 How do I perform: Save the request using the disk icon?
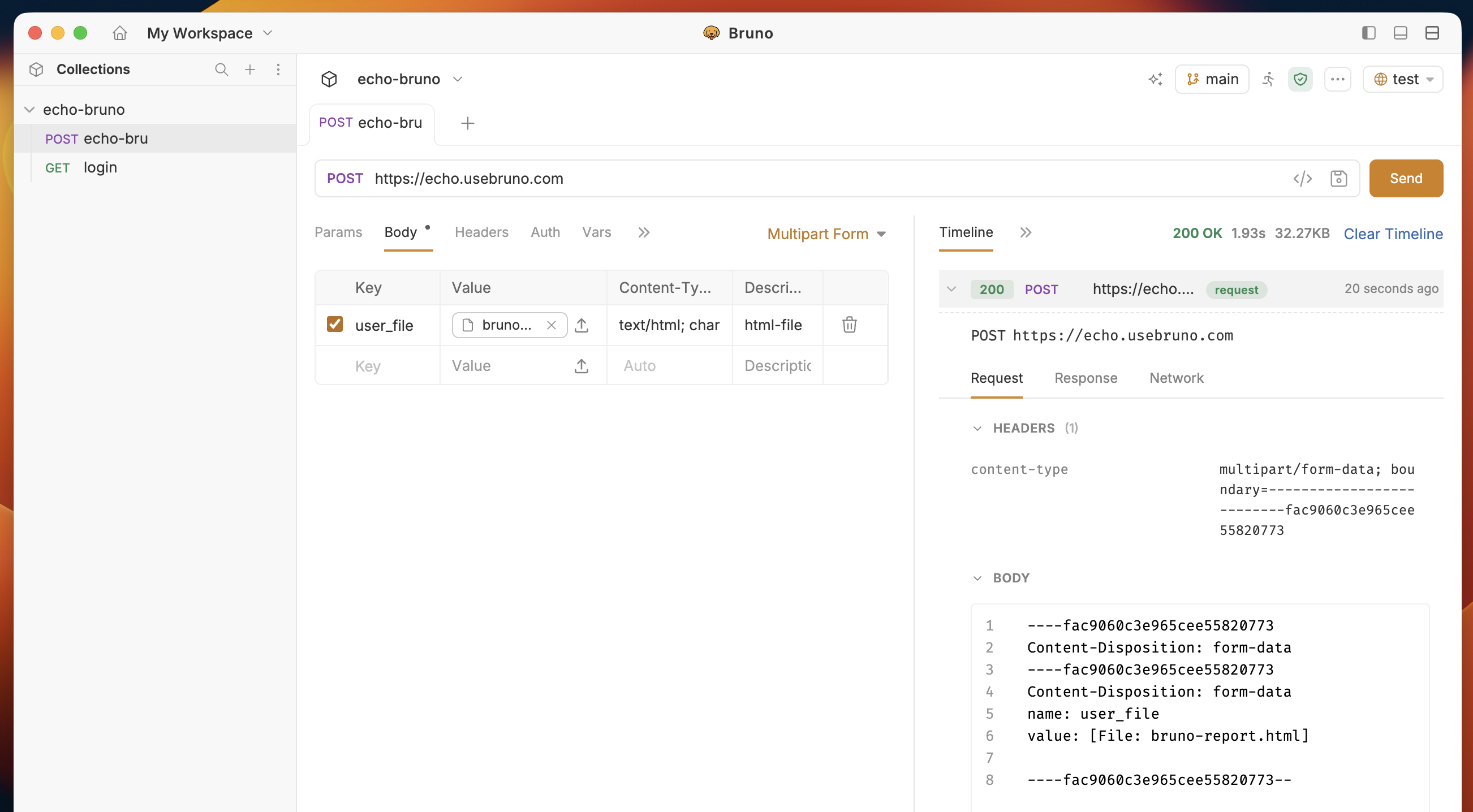[x=1338, y=179]
